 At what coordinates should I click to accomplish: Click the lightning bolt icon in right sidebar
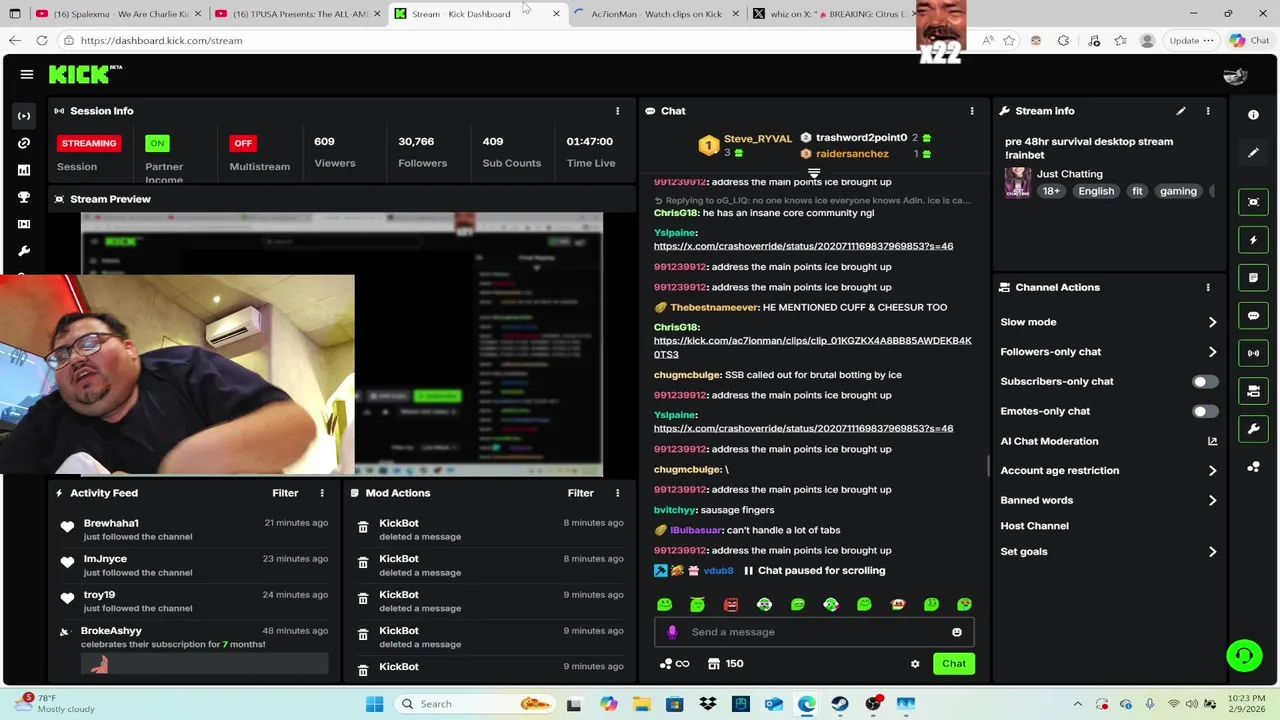click(1253, 240)
